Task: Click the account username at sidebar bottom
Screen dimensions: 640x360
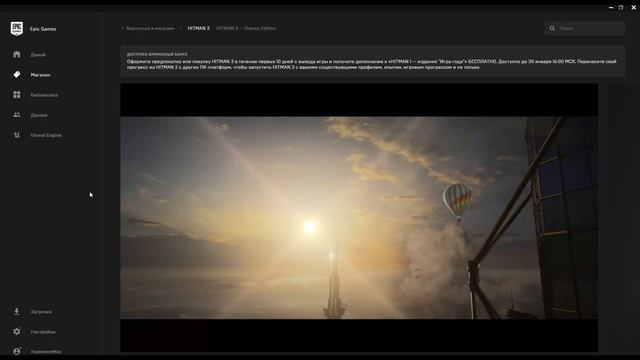Action: (x=46, y=351)
